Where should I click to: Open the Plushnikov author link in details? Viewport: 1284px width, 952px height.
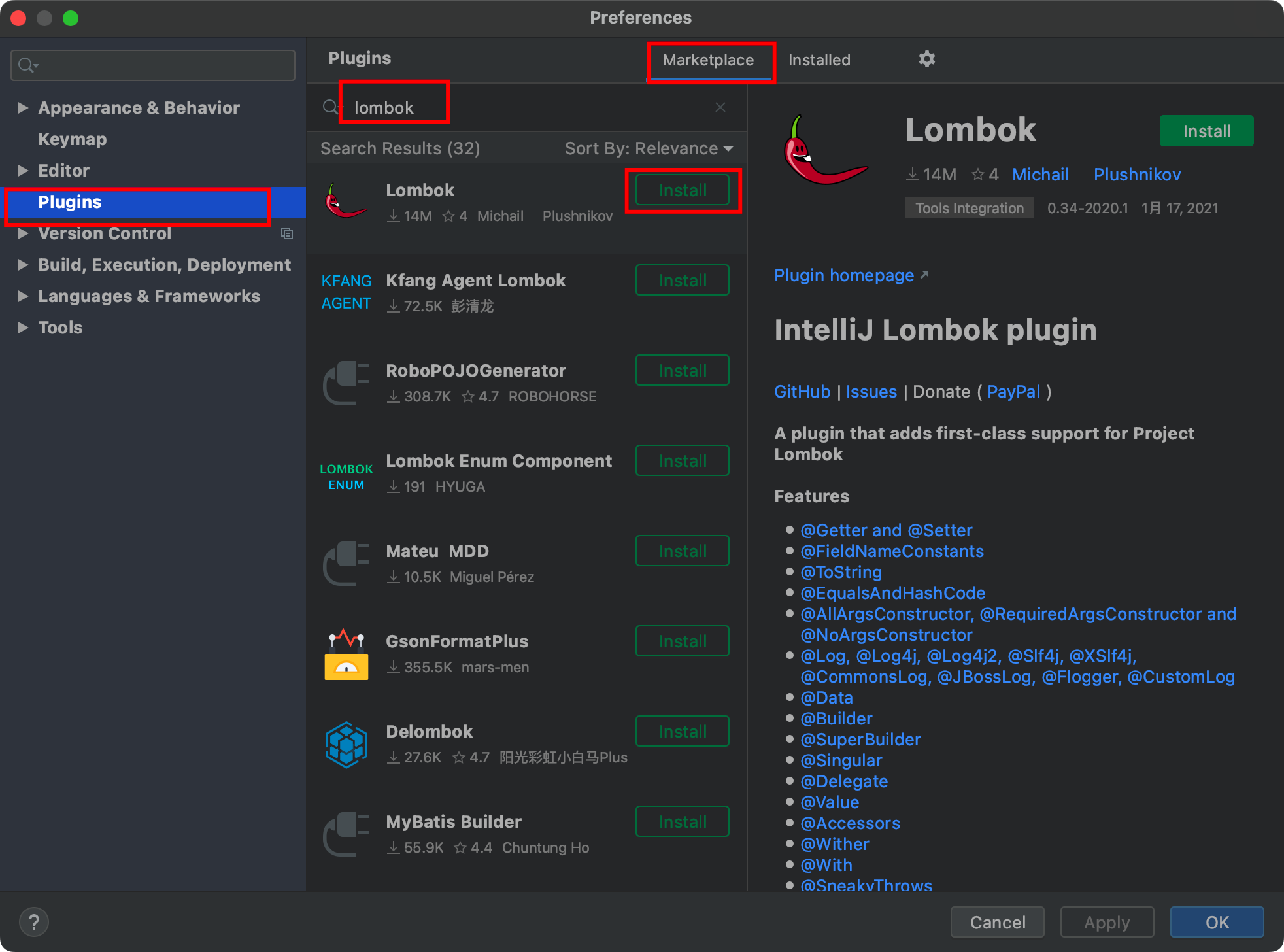click(1137, 175)
